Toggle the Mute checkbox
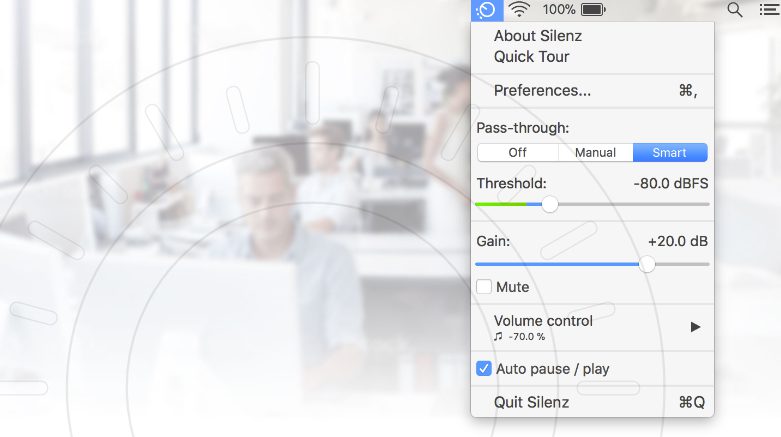Image resolution: width=781 pixels, height=437 pixels. tap(484, 287)
